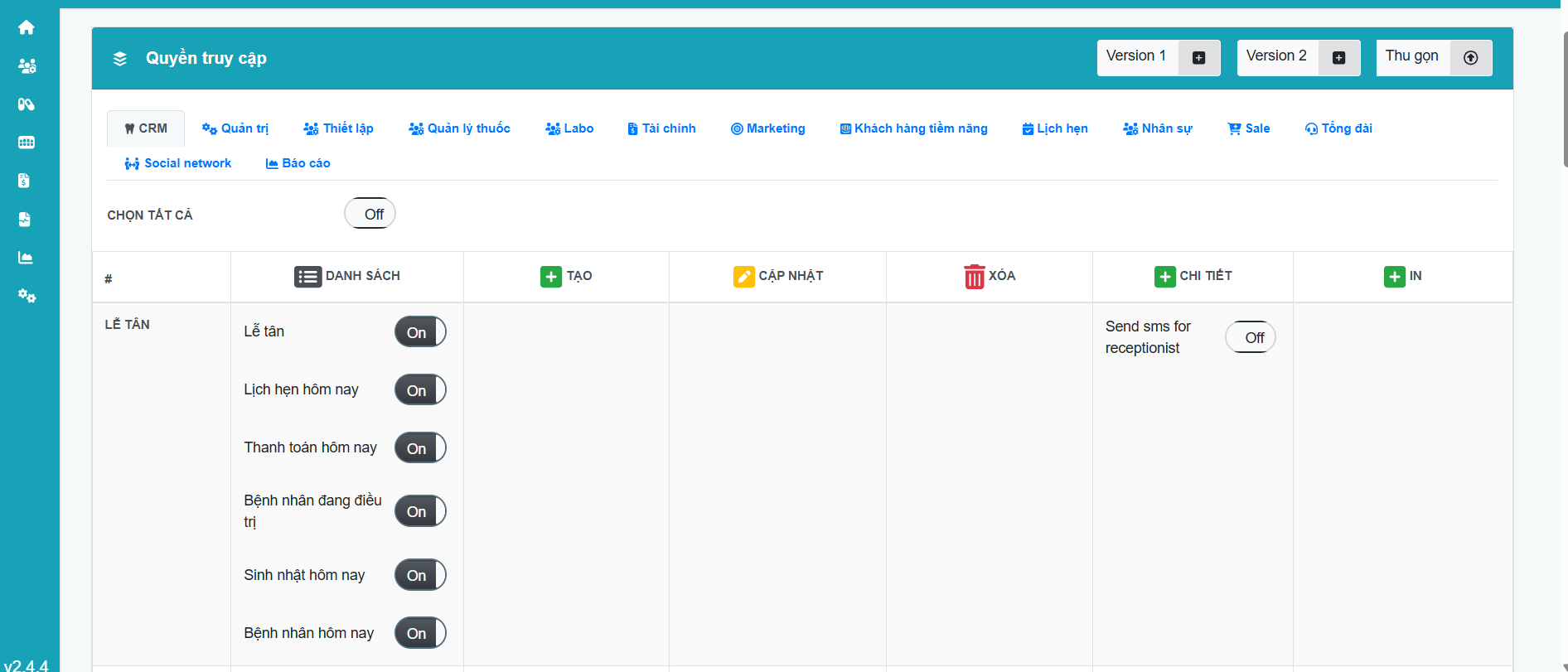Click the 'Social network' tab link
The height and width of the screenshot is (672, 1568).
(178, 163)
